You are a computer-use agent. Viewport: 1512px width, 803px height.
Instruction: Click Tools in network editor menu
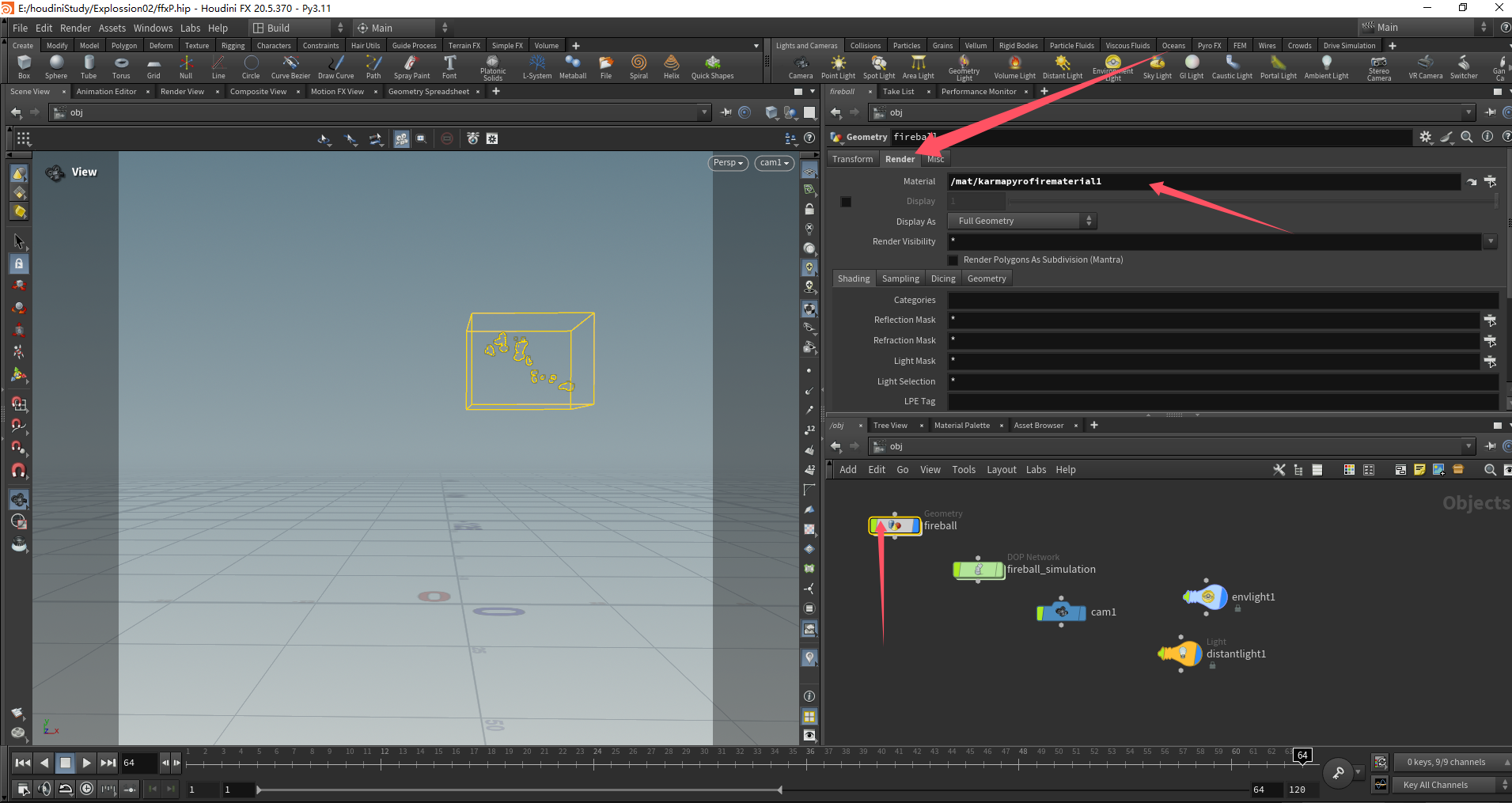click(964, 470)
